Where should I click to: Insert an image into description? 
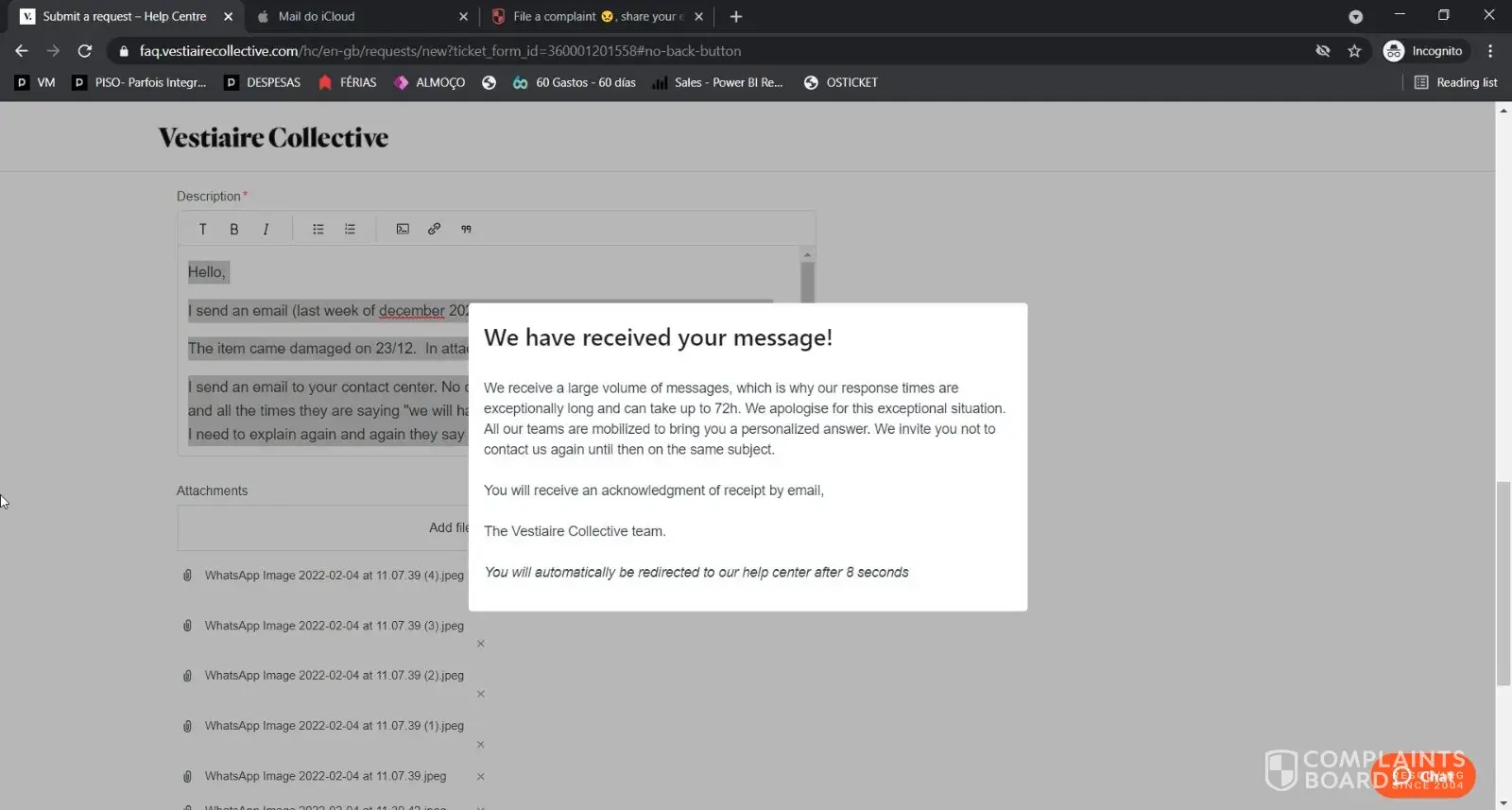pos(403,229)
